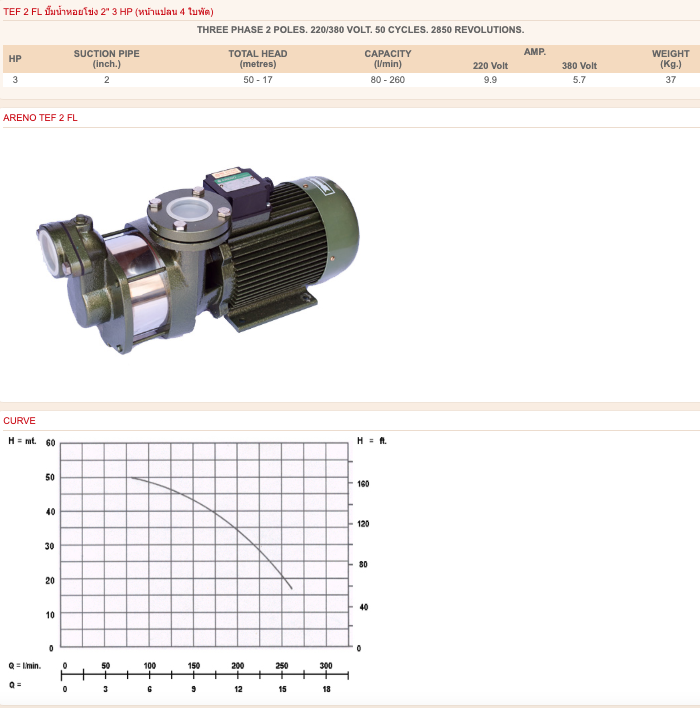Select the THREE PHASE 2 POLES specification line

pos(360,30)
